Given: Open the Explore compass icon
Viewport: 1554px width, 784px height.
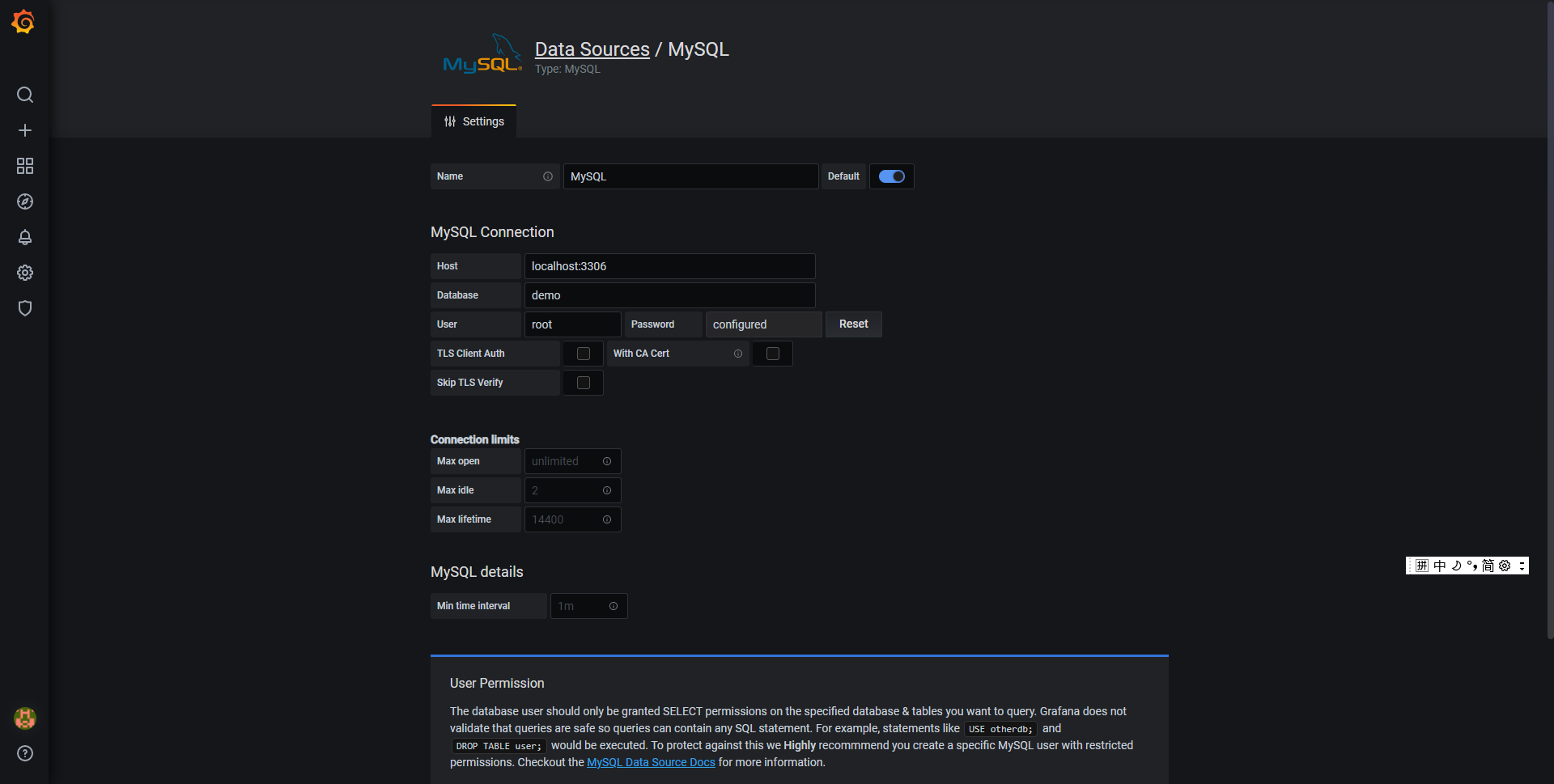Looking at the screenshot, I should pos(25,201).
